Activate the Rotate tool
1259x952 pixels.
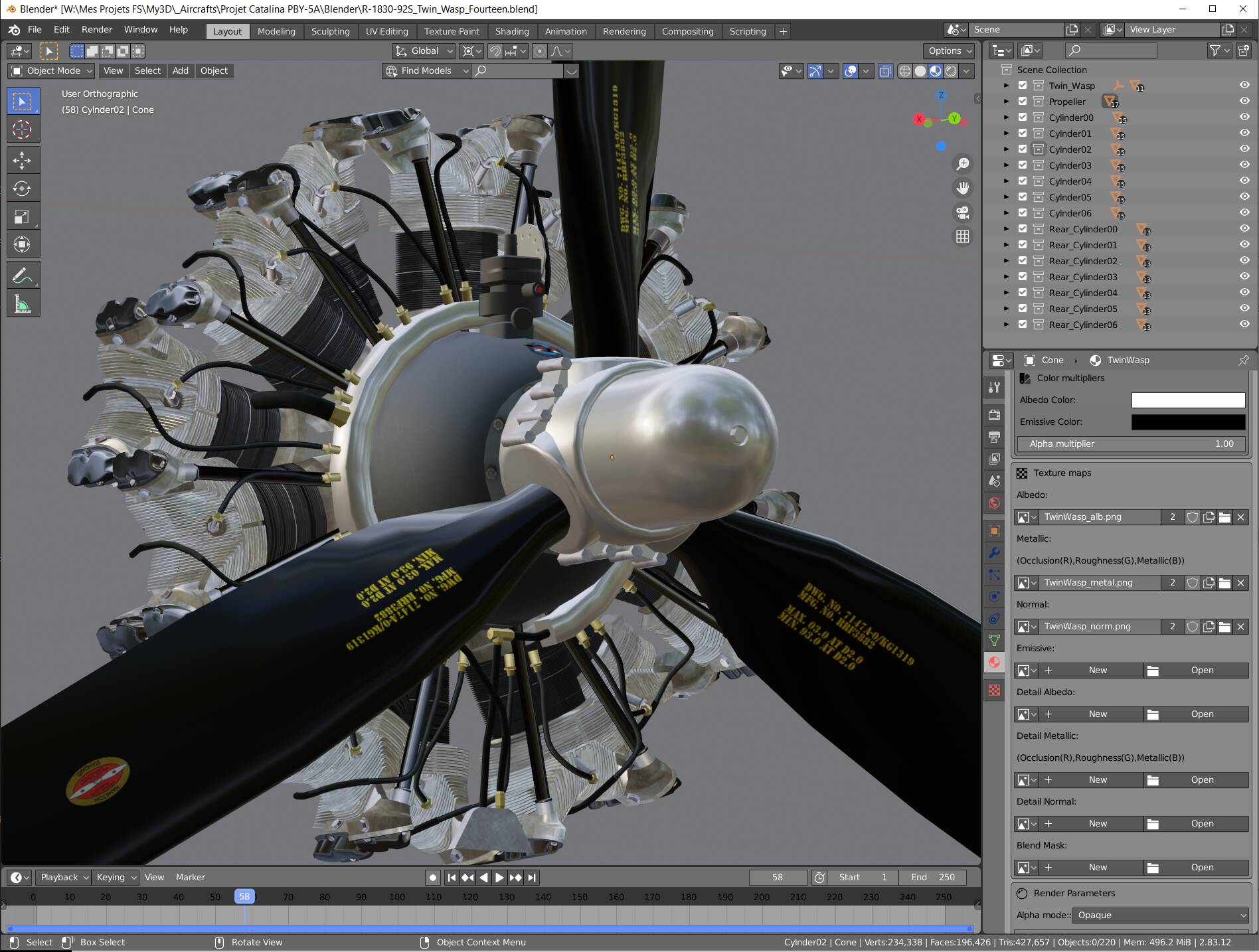point(22,189)
